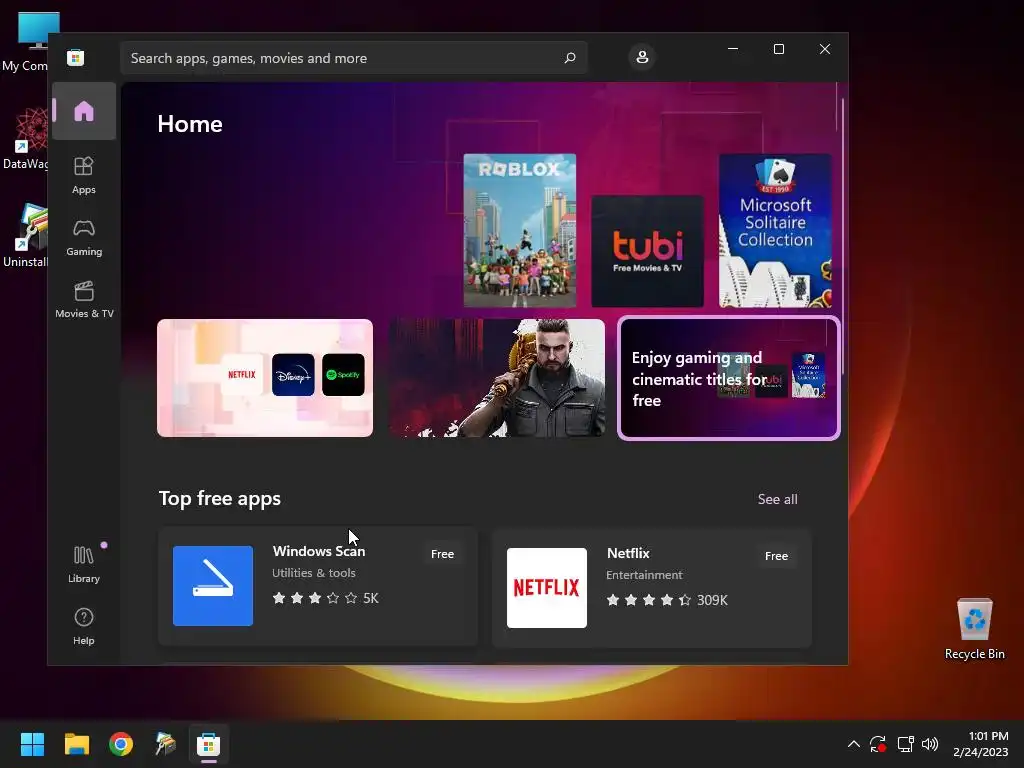The width and height of the screenshot is (1024, 768).
Task: Open File Explorer from the taskbar
Action: click(76, 744)
